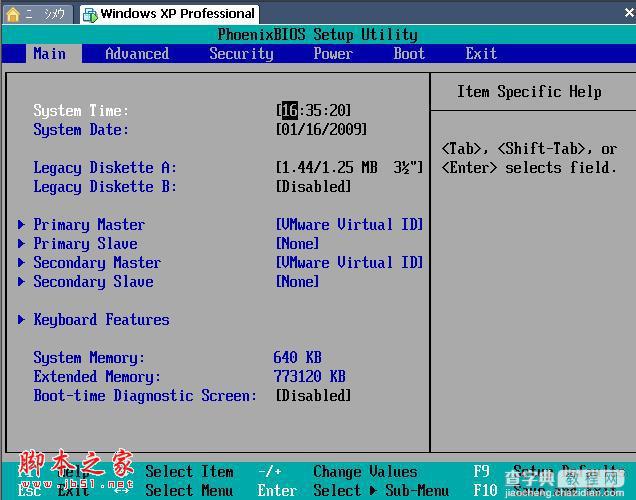This screenshot has width=636, height=500.
Task: Open the Secondary Slave submenu entry
Action: coord(93,282)
